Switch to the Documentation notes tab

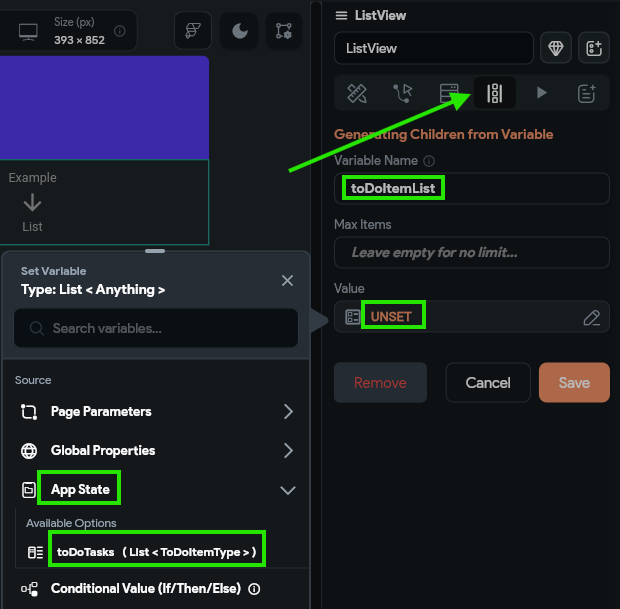point(586,93)
